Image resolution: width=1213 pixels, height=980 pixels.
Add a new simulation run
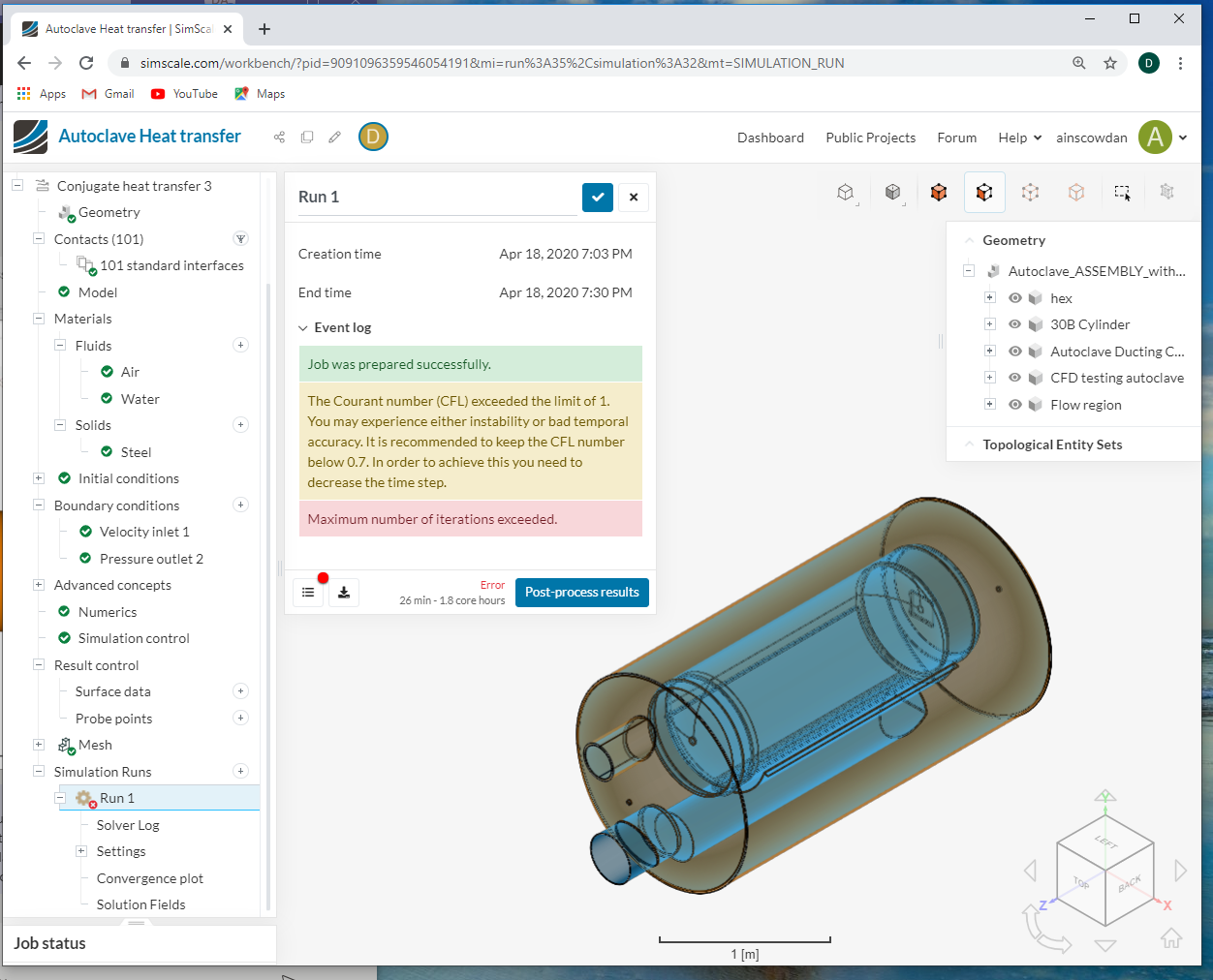coord(240,771)
